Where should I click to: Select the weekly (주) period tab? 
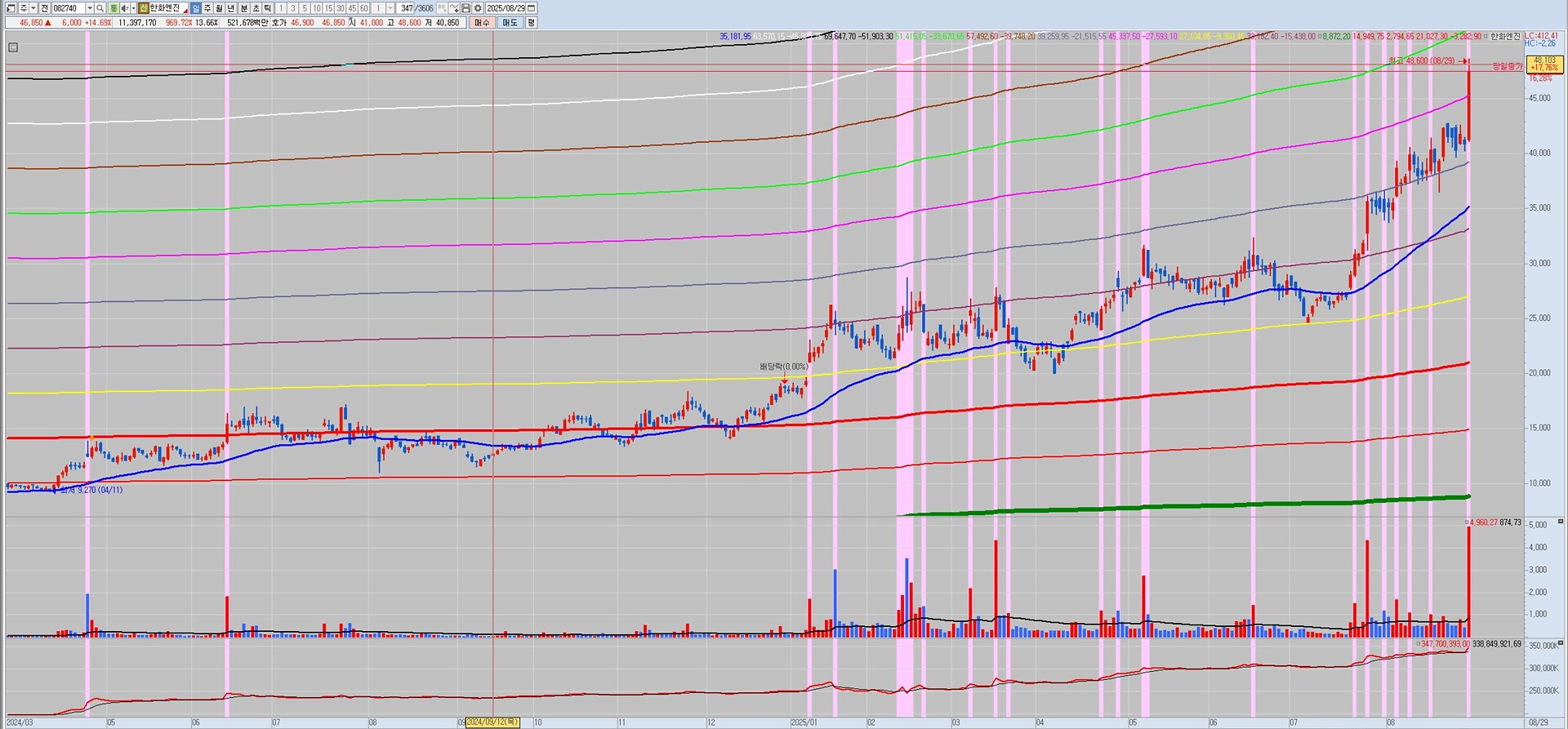pos(207,8)
